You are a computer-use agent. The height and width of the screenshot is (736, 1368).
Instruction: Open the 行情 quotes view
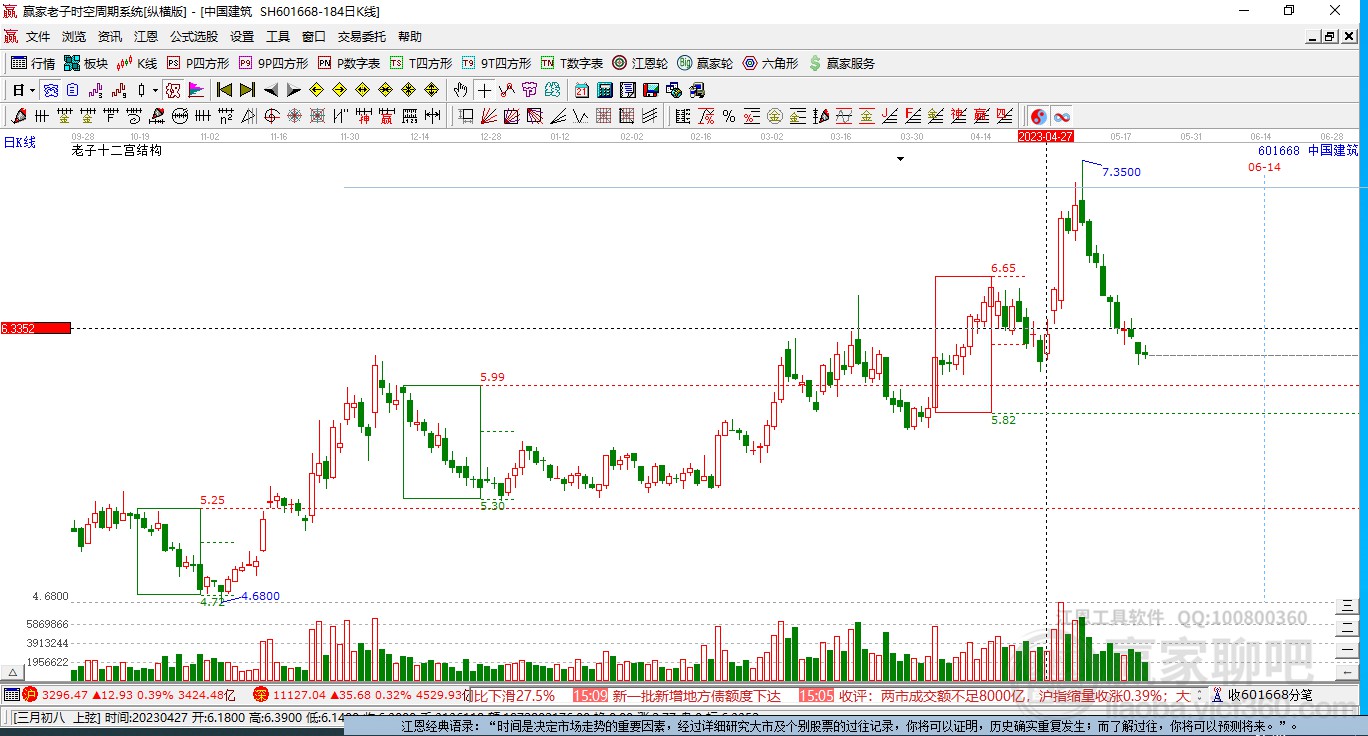coord(33,63)
